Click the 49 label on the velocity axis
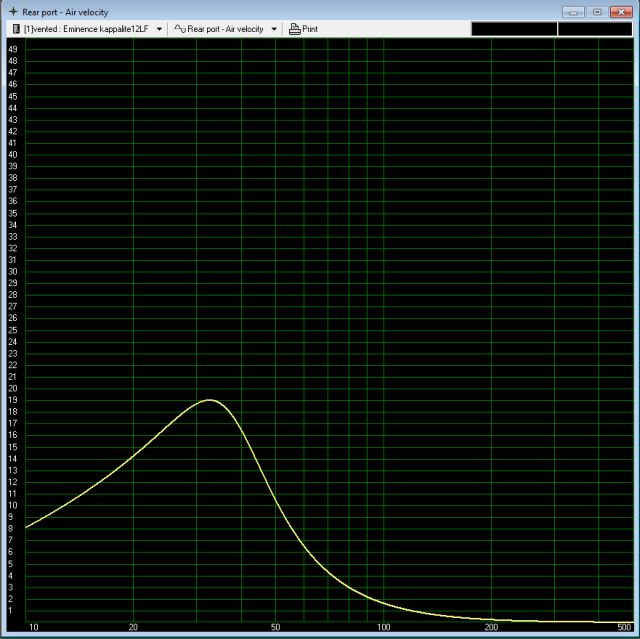Image resolution: width=640 pixels, height=639 pixels. [13, 49]
